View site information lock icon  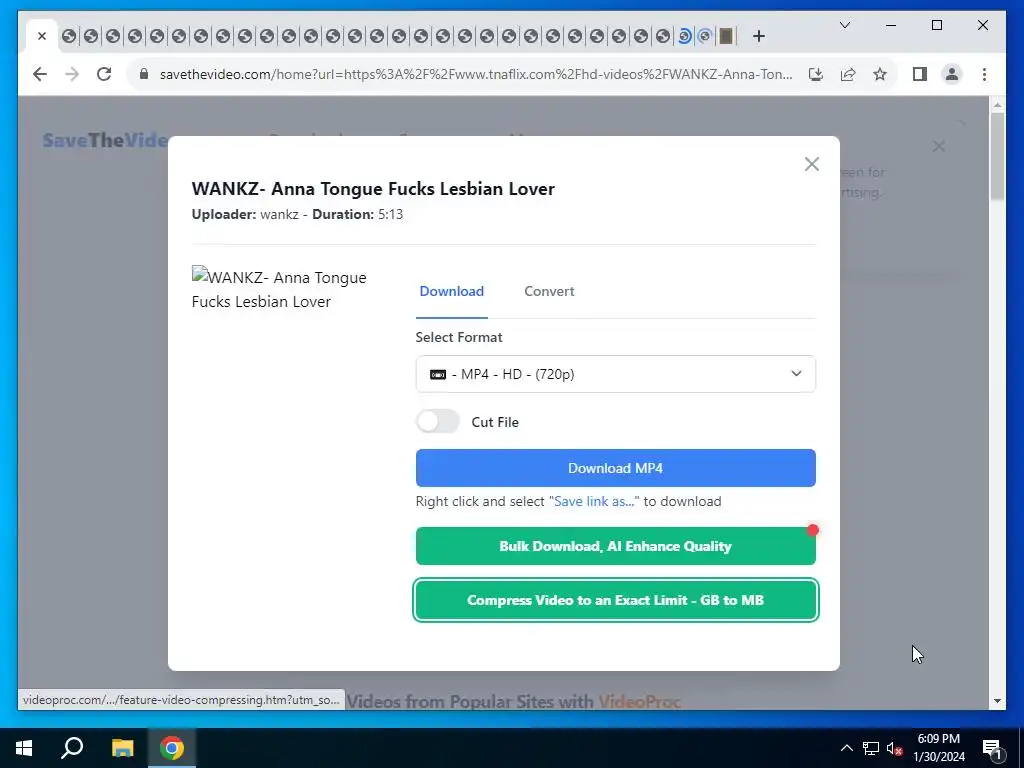tap(144, 74)
